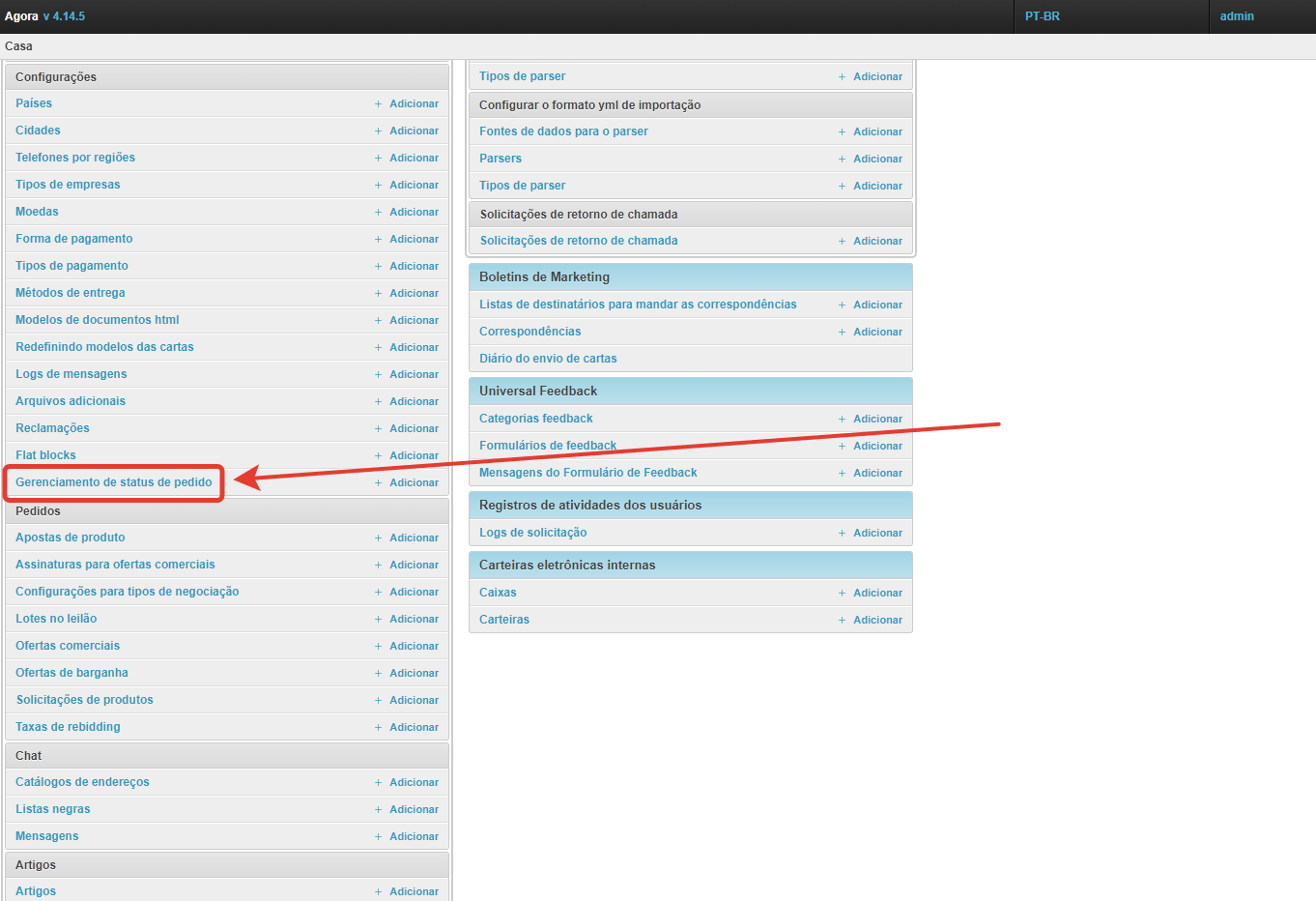Click Adicionar next to Logs de solicitação

click(x=876, y=533)
